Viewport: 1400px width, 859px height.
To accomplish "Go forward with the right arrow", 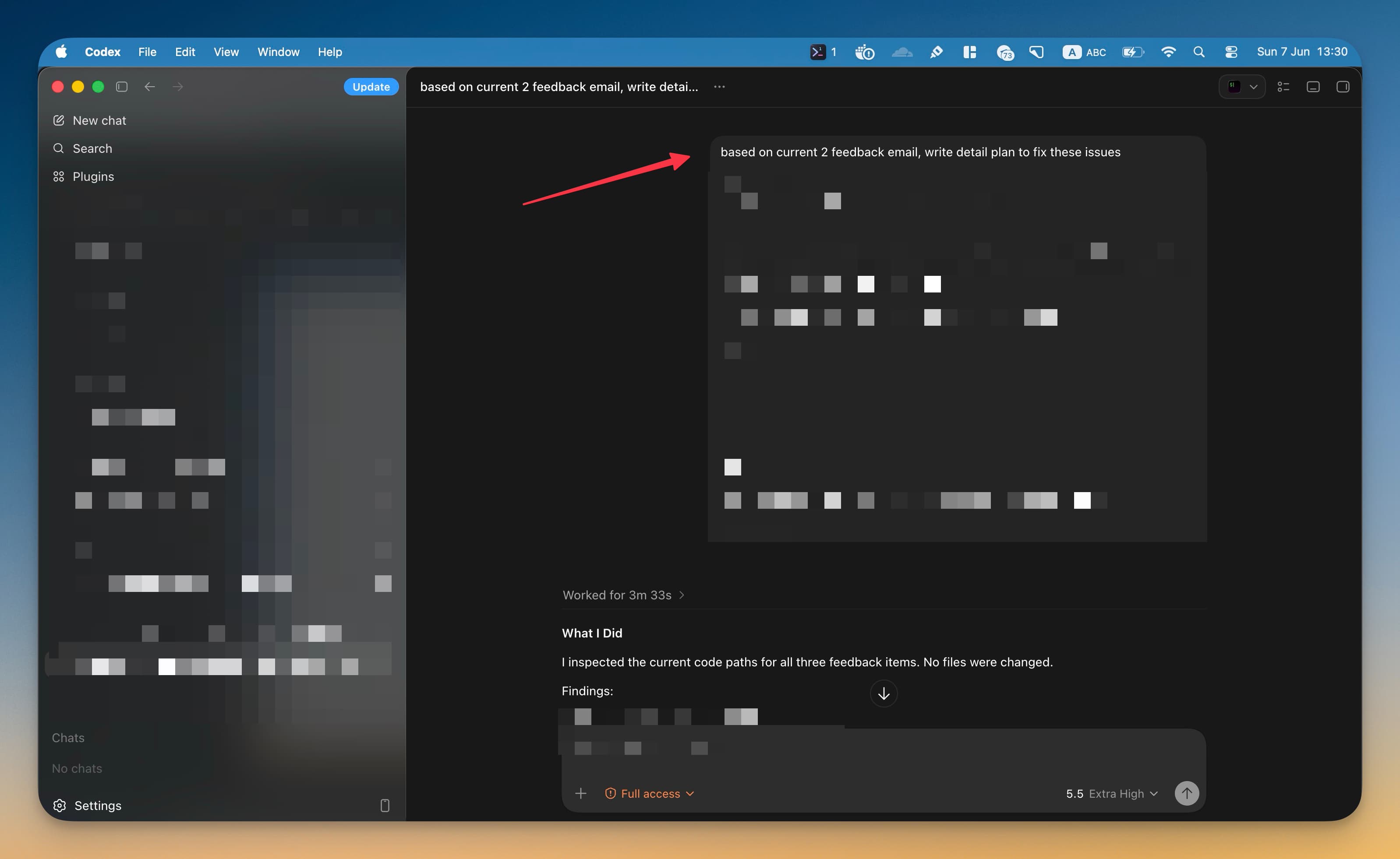I will 178,86.
